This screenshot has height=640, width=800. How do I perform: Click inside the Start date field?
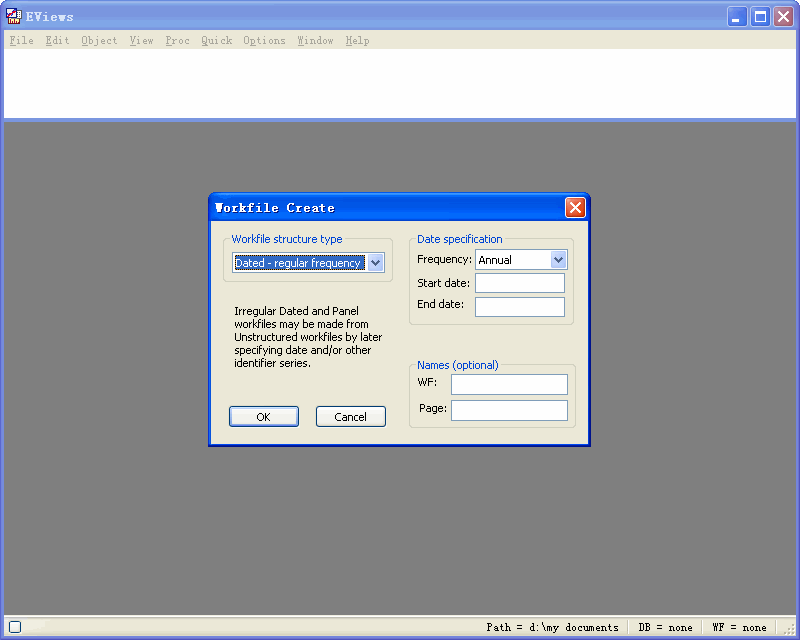[x=519, y=282]
